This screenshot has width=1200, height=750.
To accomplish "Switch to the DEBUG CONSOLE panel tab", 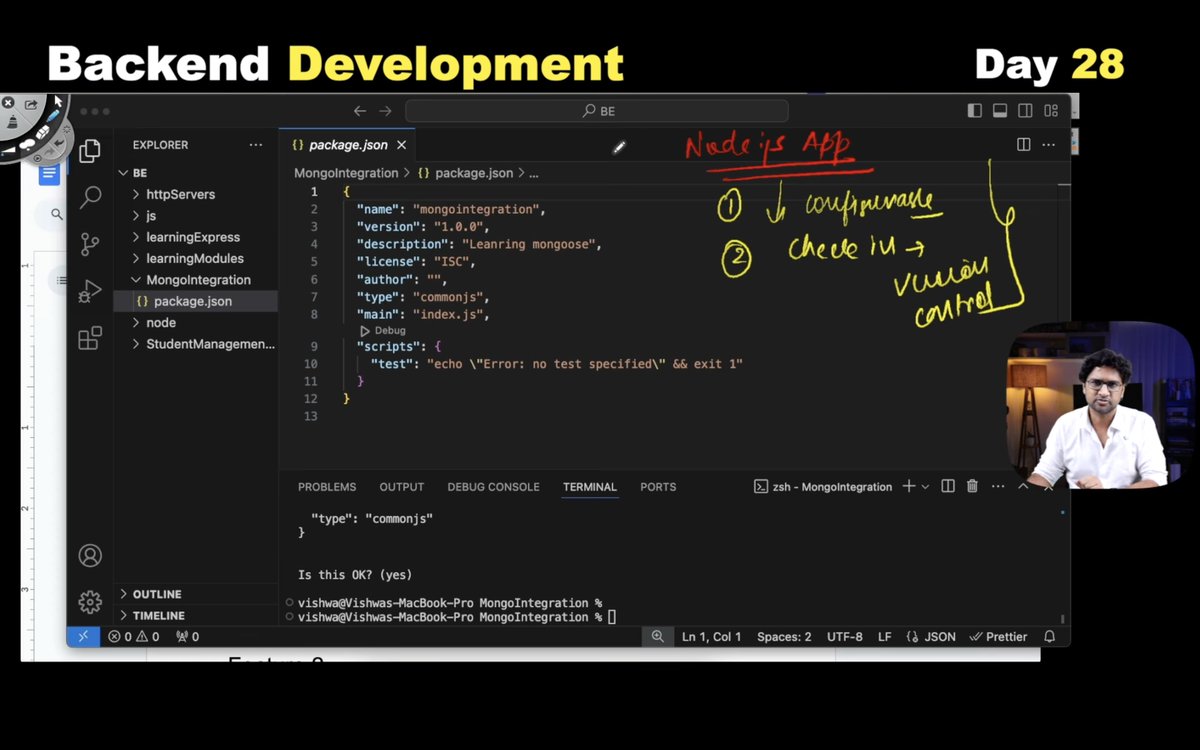I will (493, 487).
